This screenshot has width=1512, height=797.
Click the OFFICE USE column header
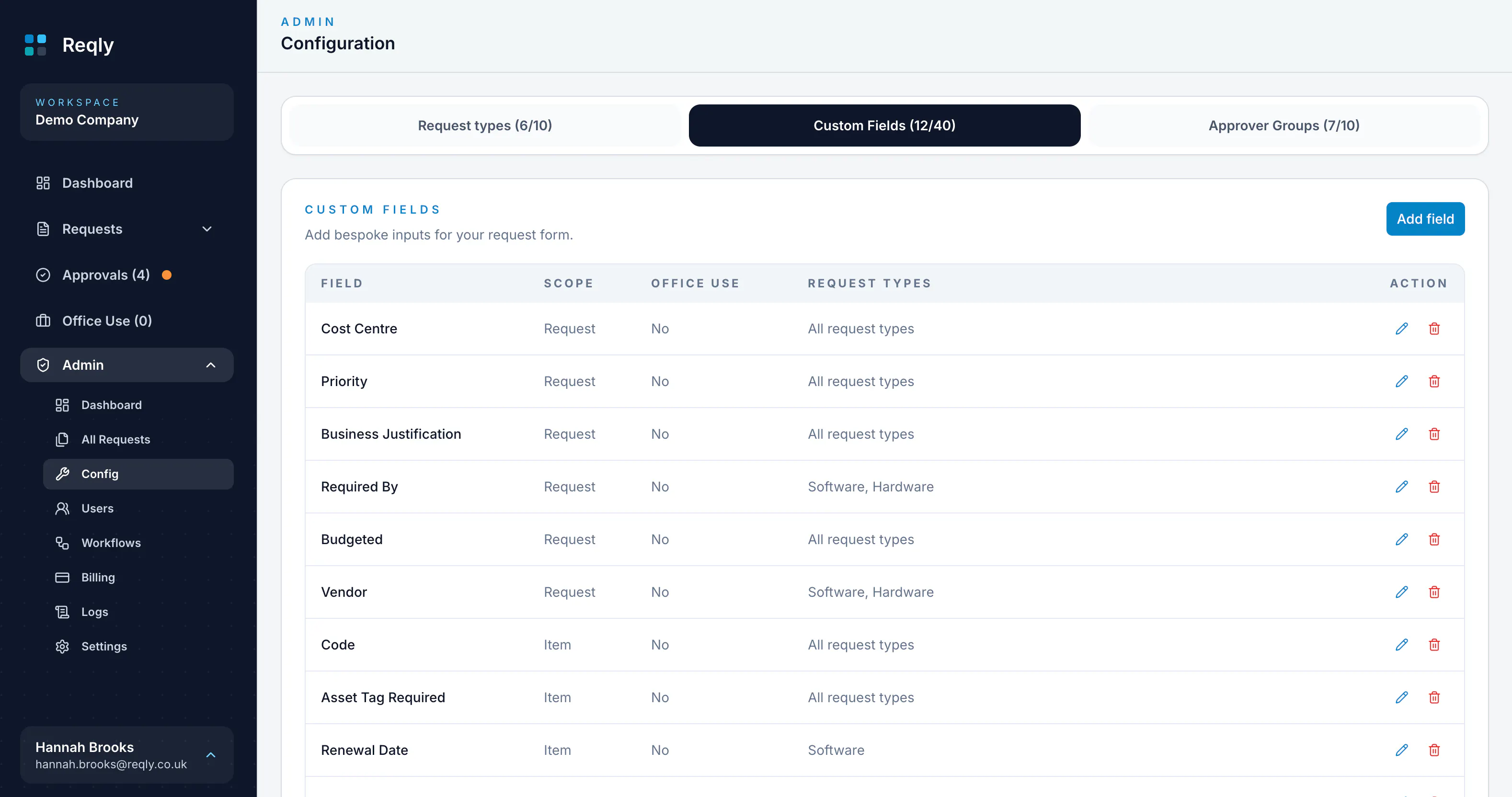coord(696,284)
